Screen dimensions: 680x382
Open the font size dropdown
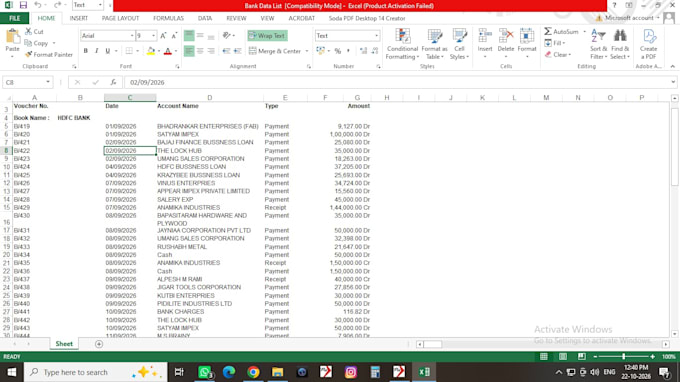153,36
